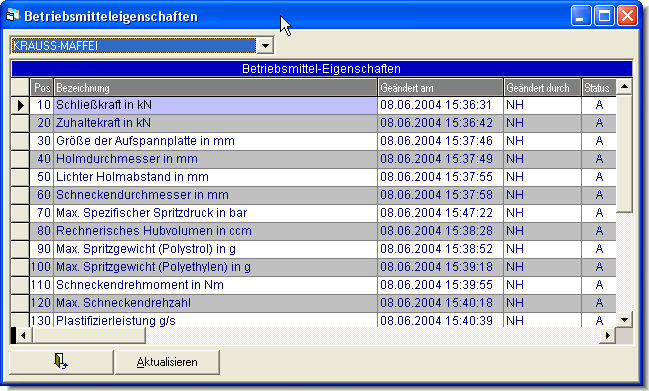Open the KRAUSS-MAFFEI dropdown arrow
The width and height of the screenshot is (649, 391).
[x=265, y=46]
